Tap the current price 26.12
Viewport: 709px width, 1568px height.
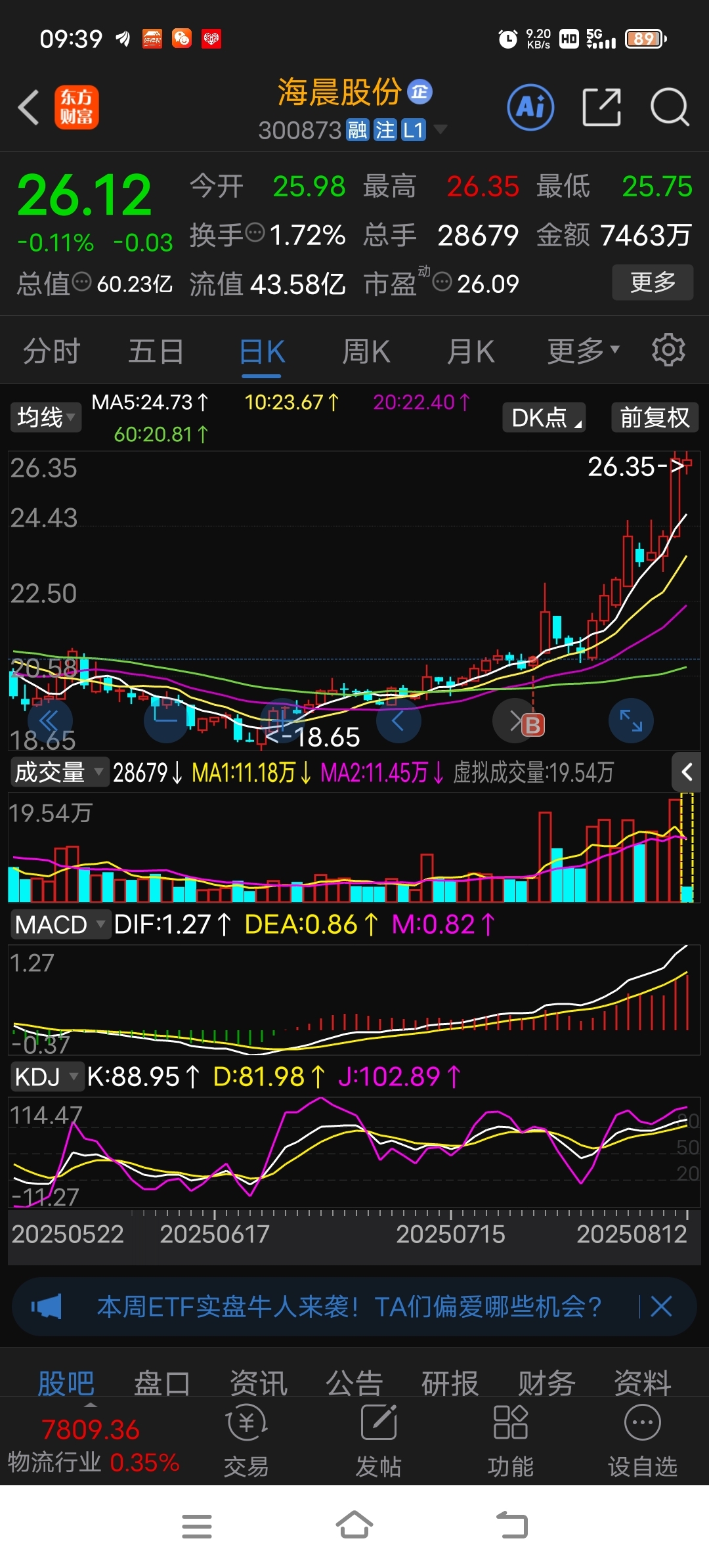pyautogui.click(x=85, y=195)
